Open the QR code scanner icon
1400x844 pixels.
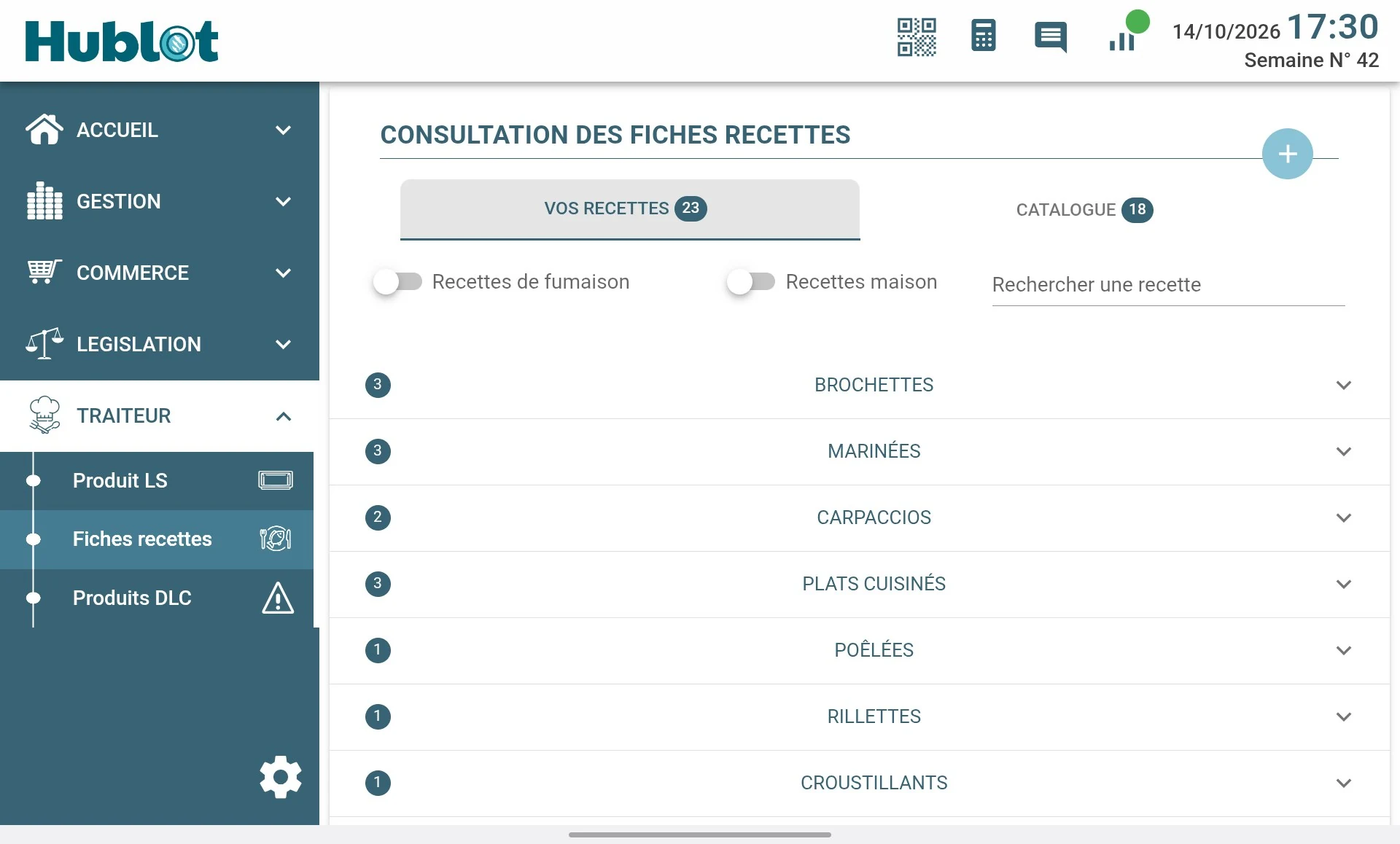[x=917, y=36]
